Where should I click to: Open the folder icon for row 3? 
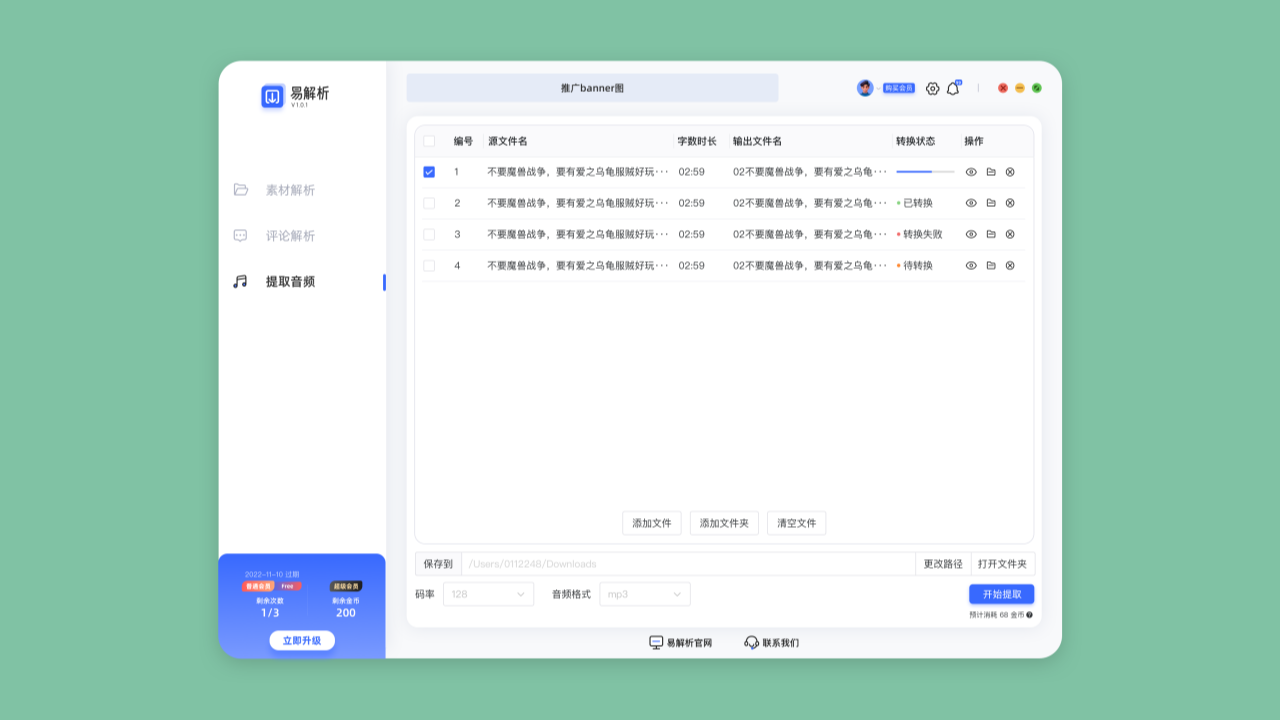990,233
